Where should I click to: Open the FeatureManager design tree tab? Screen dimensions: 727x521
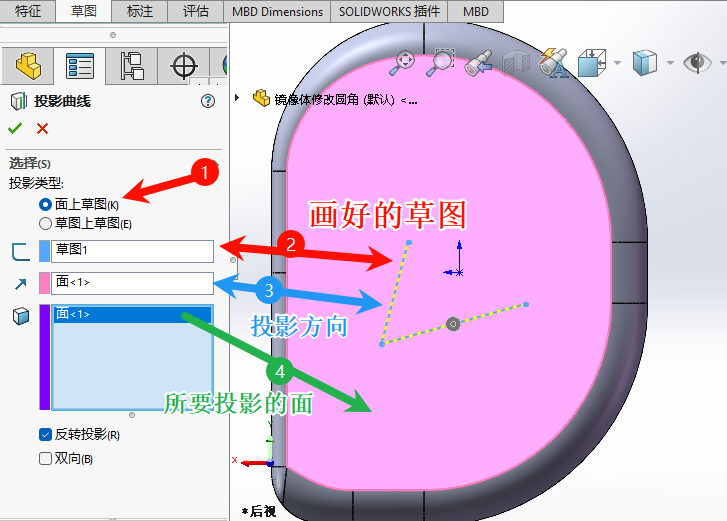point(27,66)
